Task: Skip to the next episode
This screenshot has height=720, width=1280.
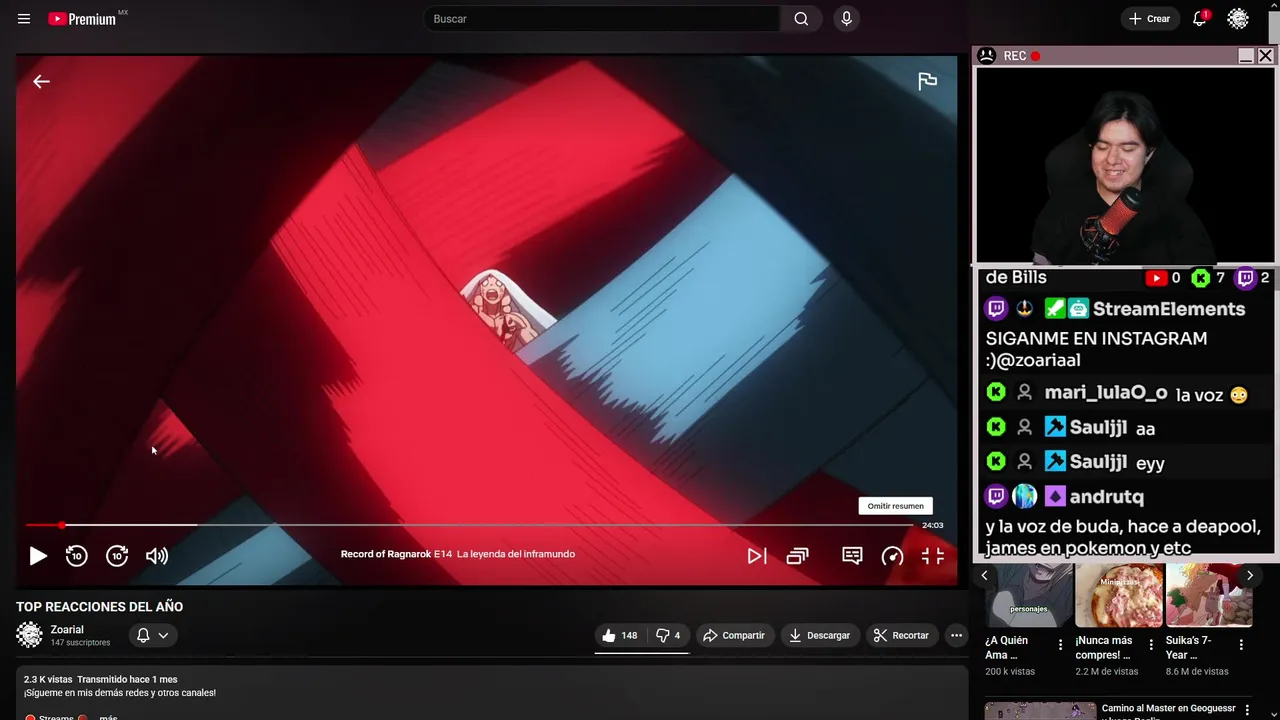Action: point(757,556)
